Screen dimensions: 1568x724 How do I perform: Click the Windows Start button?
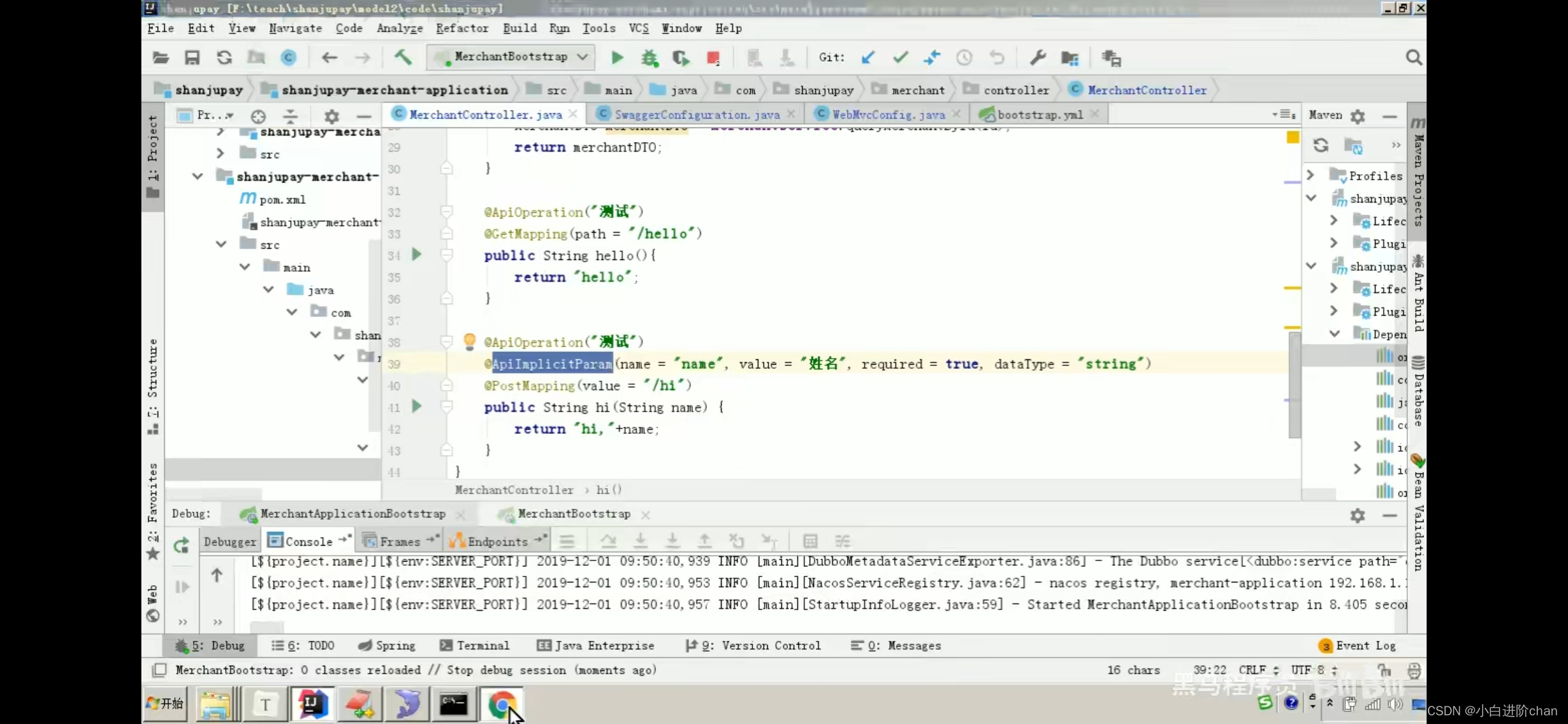[x=165, y=704]
